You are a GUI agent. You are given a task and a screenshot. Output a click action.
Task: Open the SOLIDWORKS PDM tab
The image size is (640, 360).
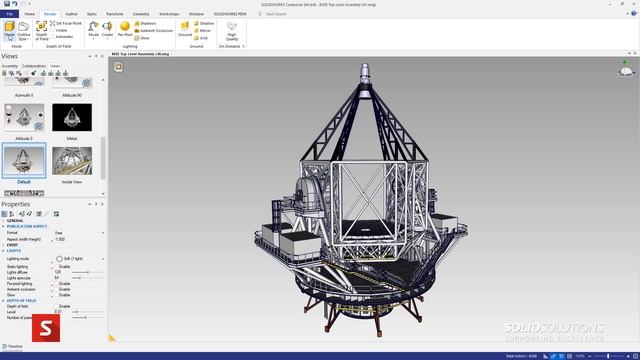coord(230,14)
